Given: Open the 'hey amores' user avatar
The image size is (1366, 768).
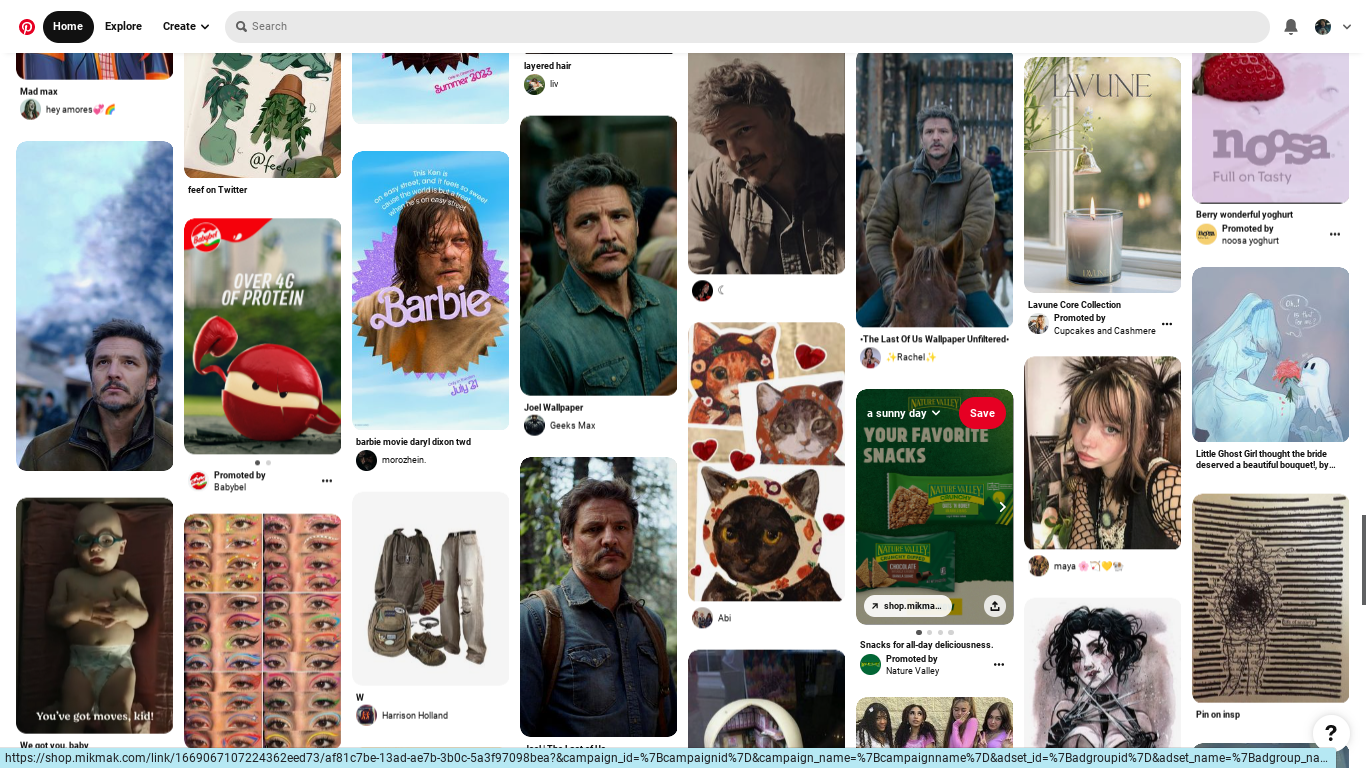Looking at the screenshot, I should [30, 109].
